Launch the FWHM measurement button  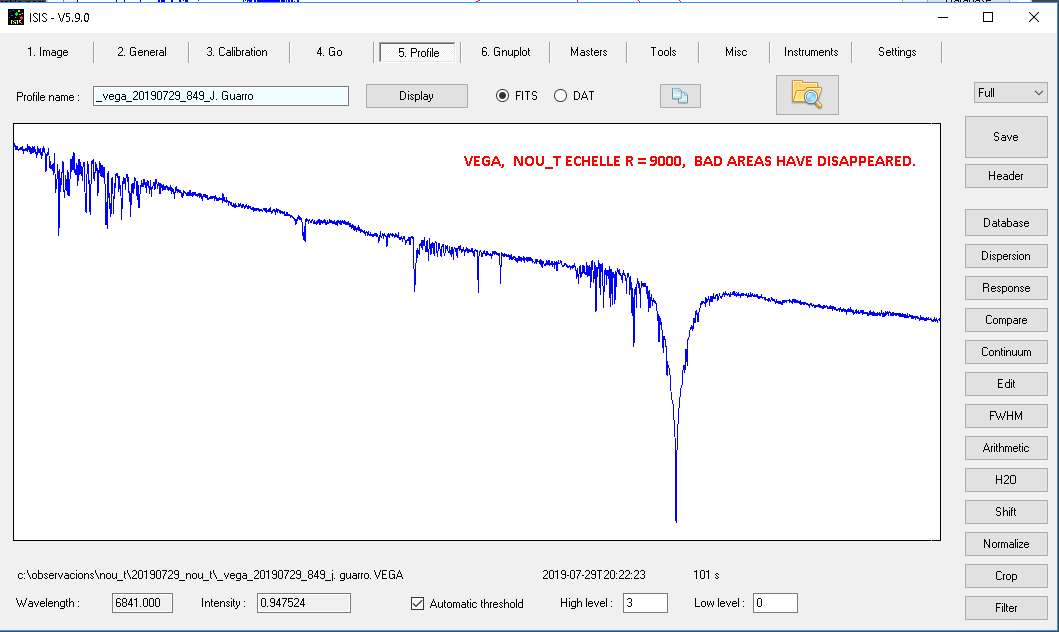coord(1005,416)
